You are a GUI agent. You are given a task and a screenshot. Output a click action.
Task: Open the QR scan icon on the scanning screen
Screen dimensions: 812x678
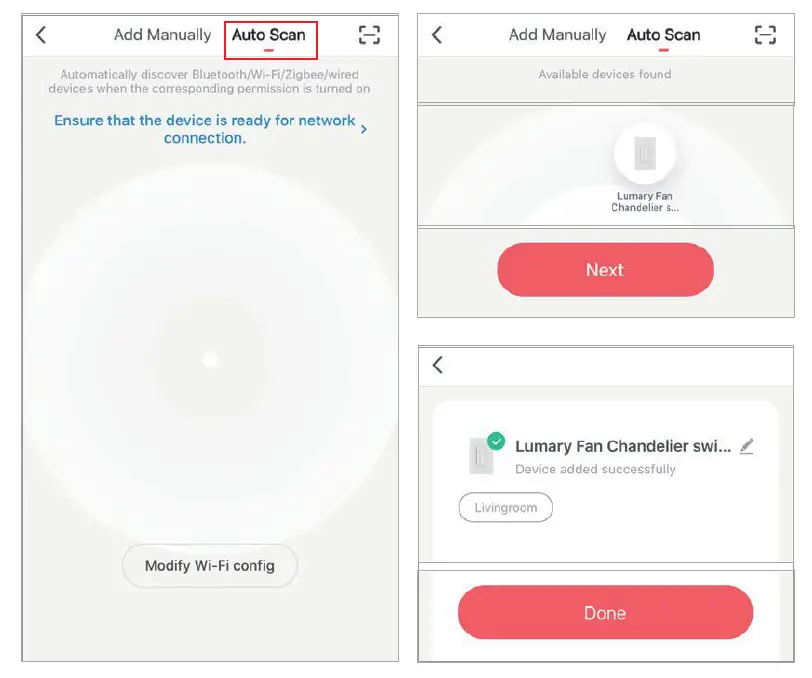click(369, 35)
